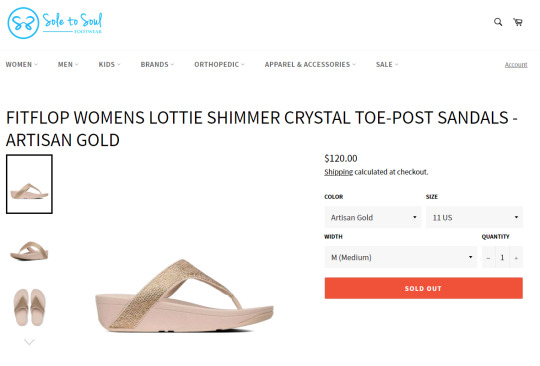Click the red Sold Out button
540x366 pixels.
[424, 288]
